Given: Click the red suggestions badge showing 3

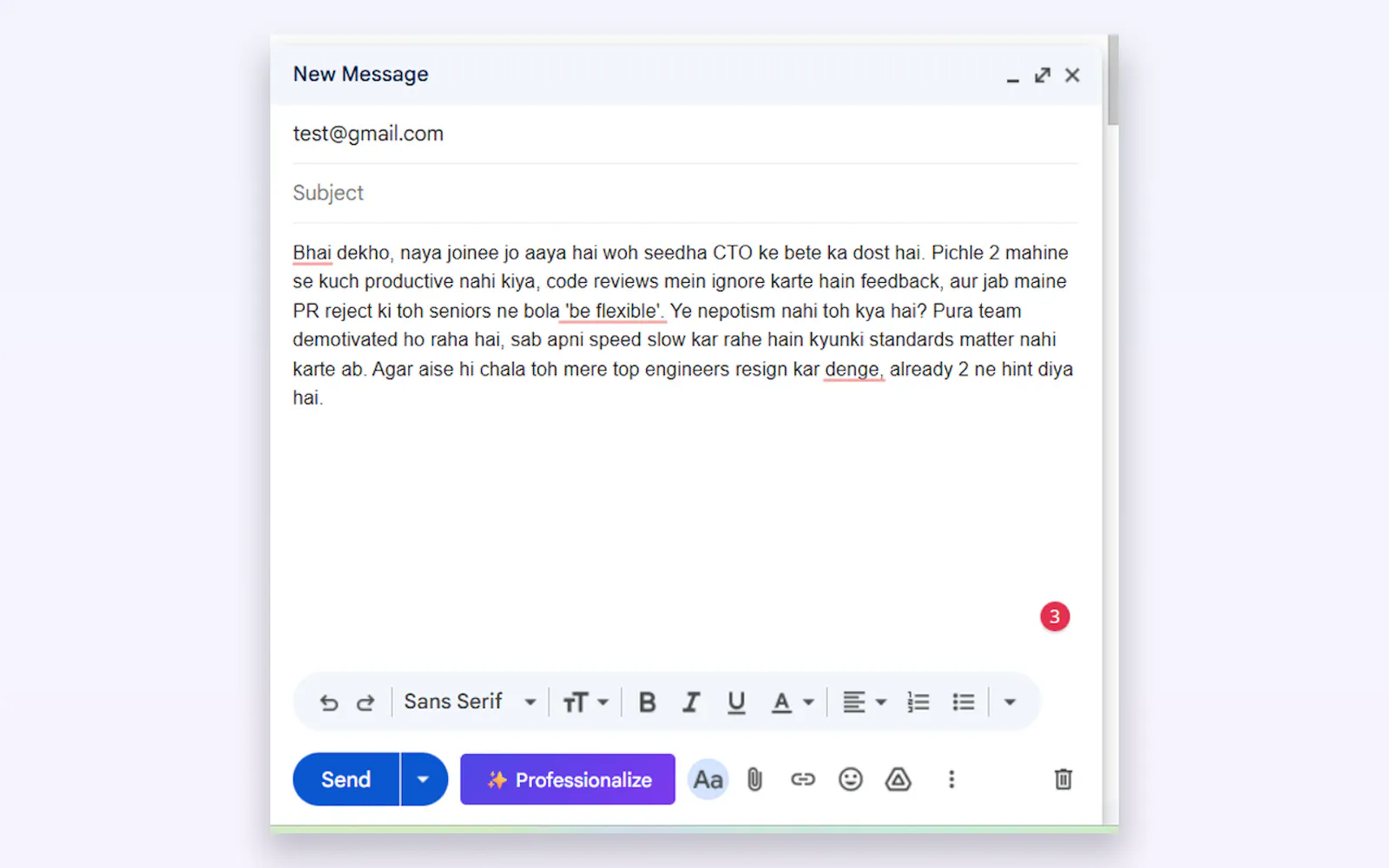Looking at the screenshot, I should 1055,616.
